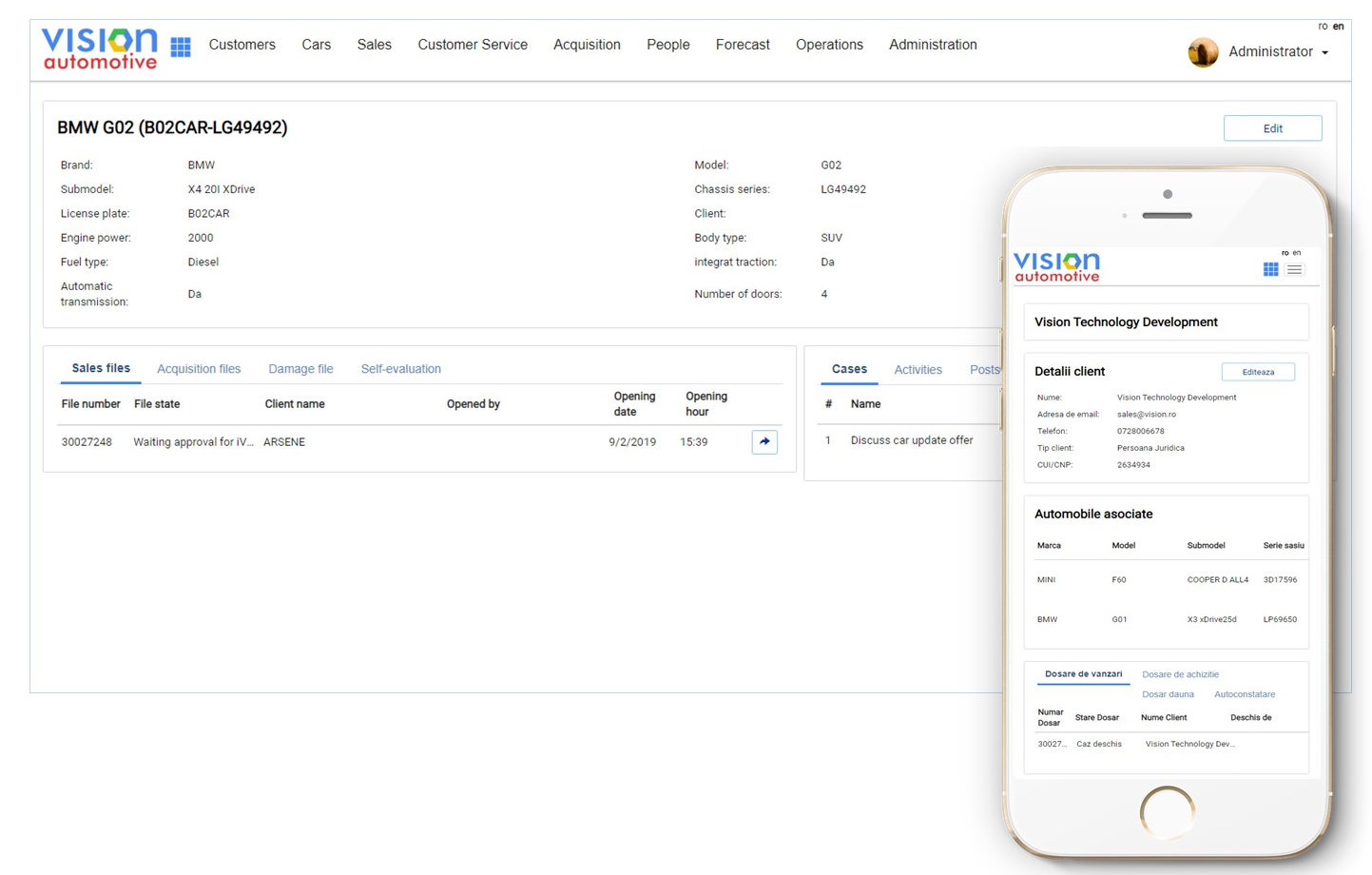Open the Acquisition menu
Viewport: 1372px width, 875px height.
[587, 45]
